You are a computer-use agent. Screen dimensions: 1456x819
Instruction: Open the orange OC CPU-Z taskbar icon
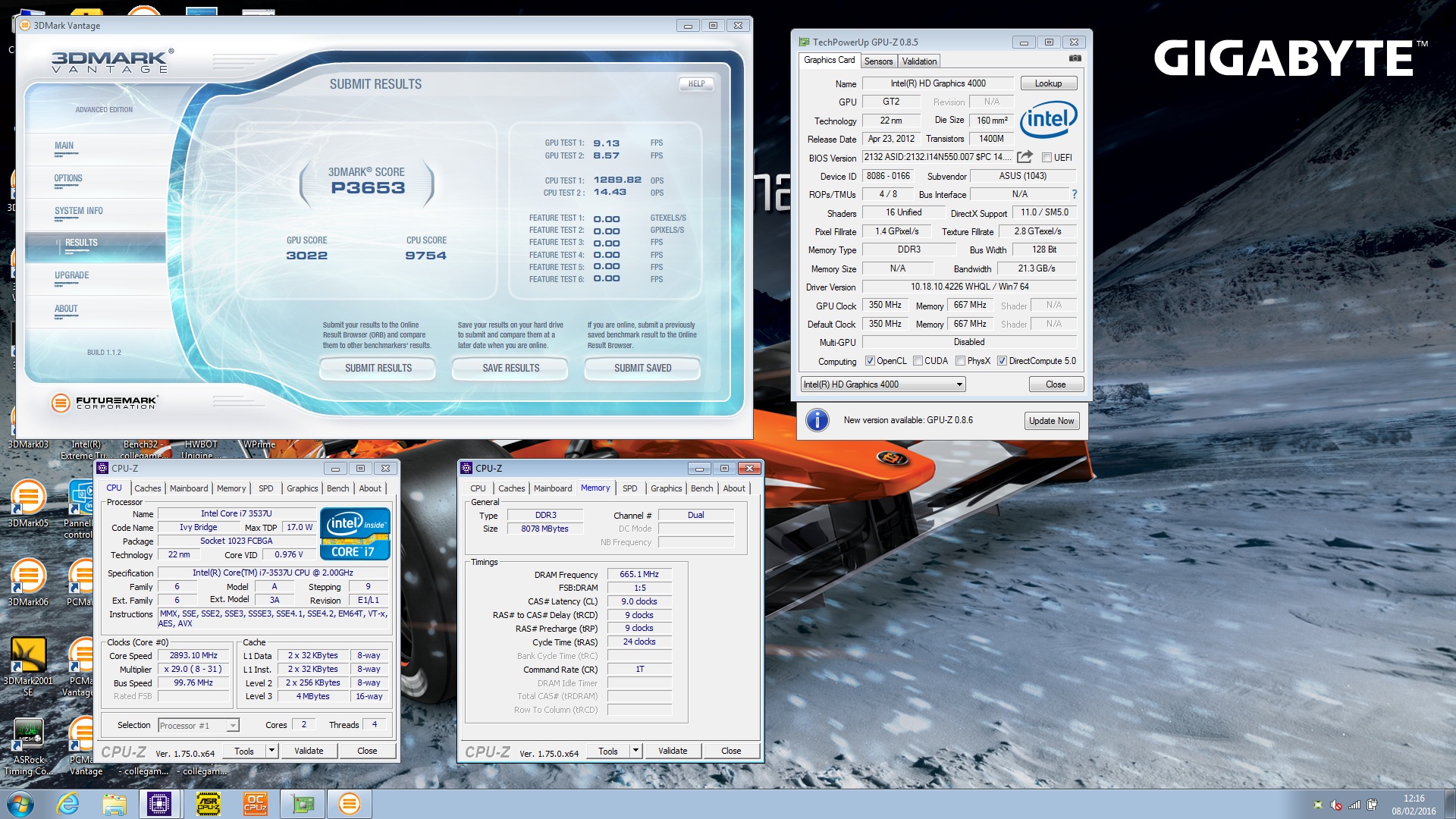tap(256, 804)
